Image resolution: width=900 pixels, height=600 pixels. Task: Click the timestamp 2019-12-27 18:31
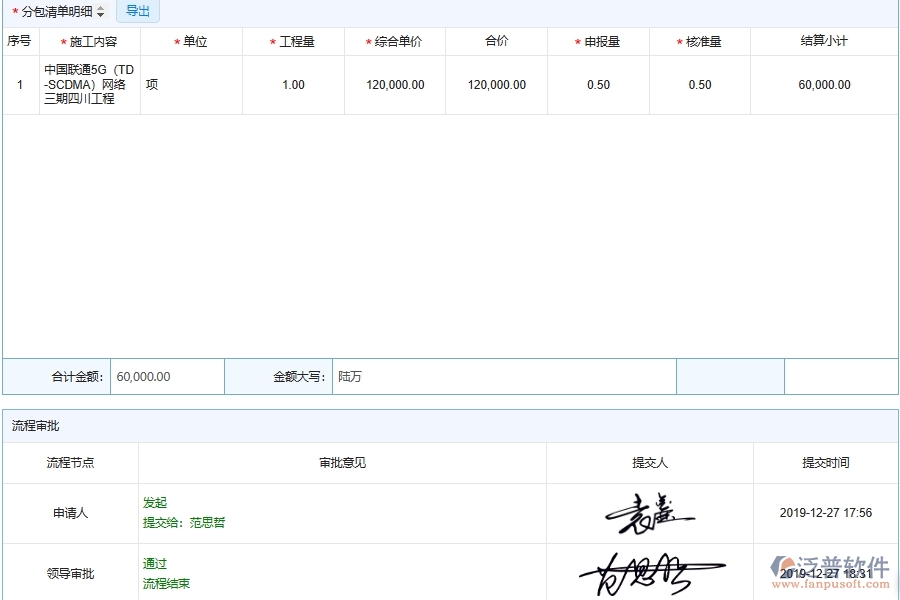(x=825, y=574)
